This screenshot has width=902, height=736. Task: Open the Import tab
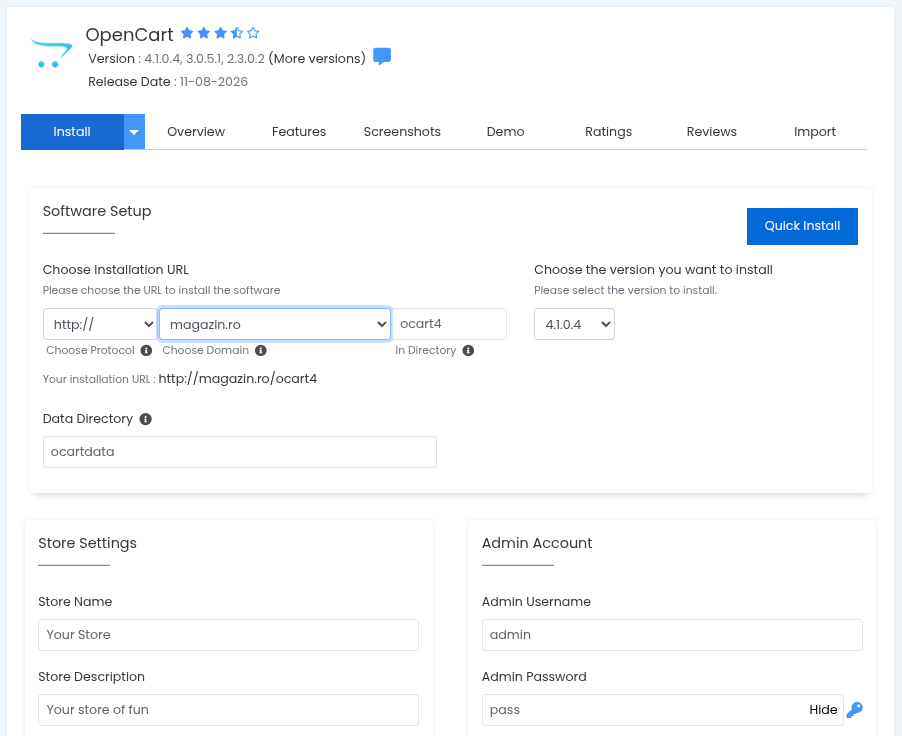pos(815,132)
